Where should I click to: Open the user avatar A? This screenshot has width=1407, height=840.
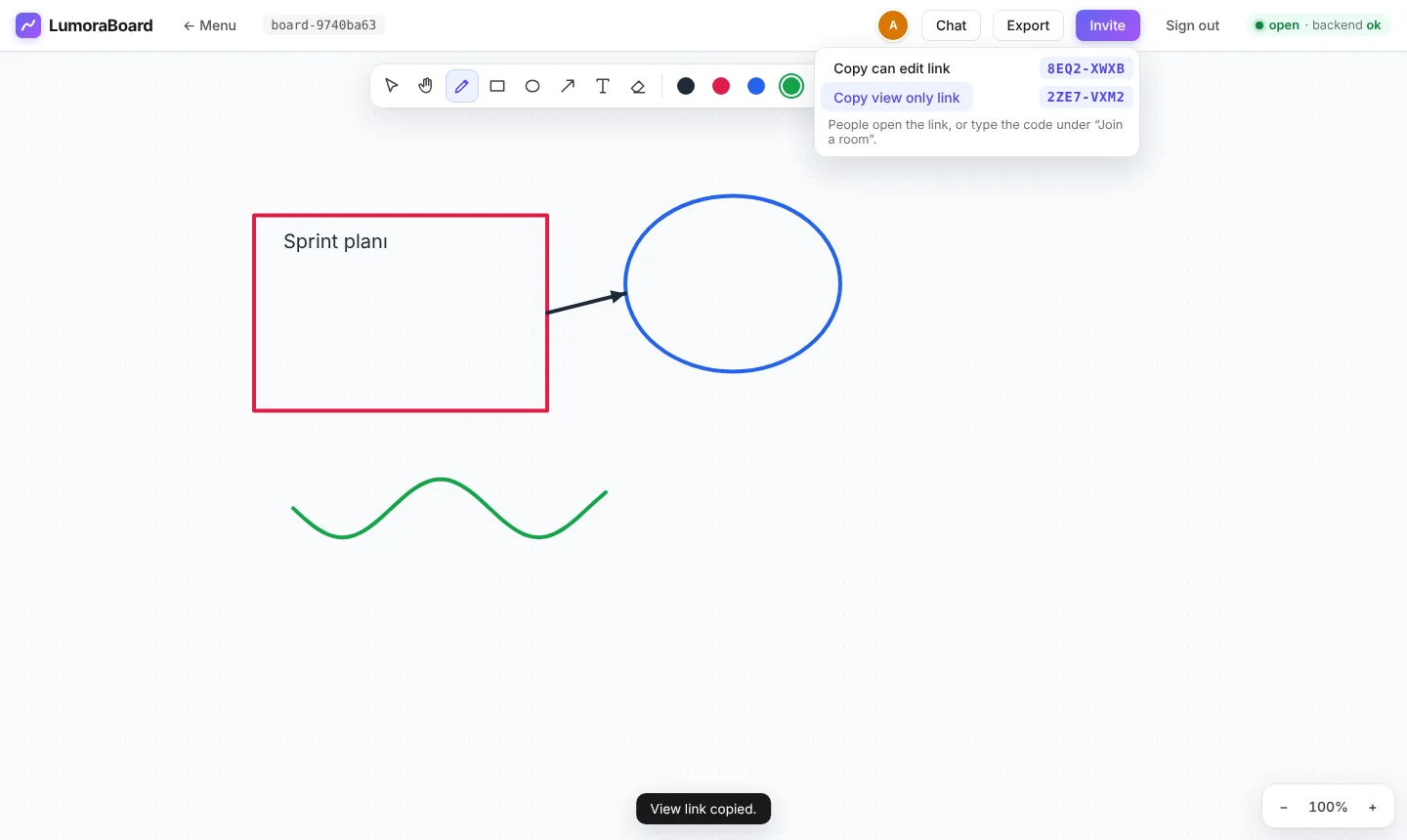[893, 25]
